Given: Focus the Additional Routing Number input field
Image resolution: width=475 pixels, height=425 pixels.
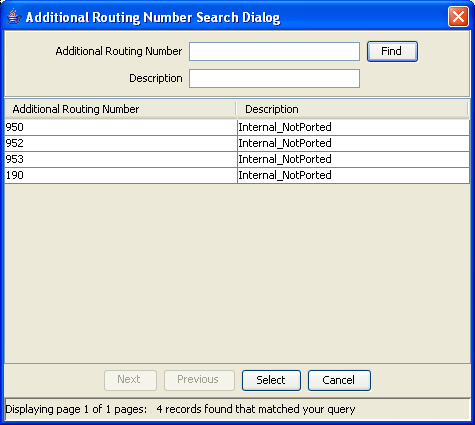Looking at the screenshot, I should coord(274,52).
